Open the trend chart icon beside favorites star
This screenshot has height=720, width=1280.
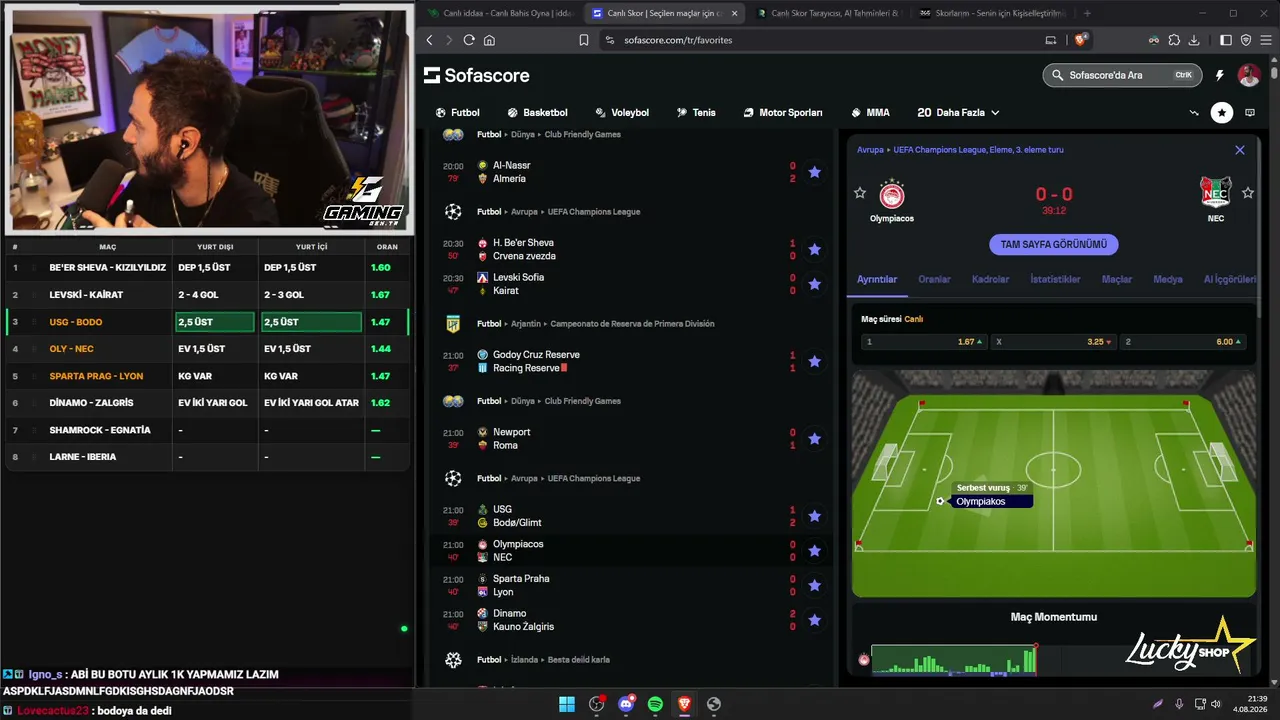(x=1194, y=113)
